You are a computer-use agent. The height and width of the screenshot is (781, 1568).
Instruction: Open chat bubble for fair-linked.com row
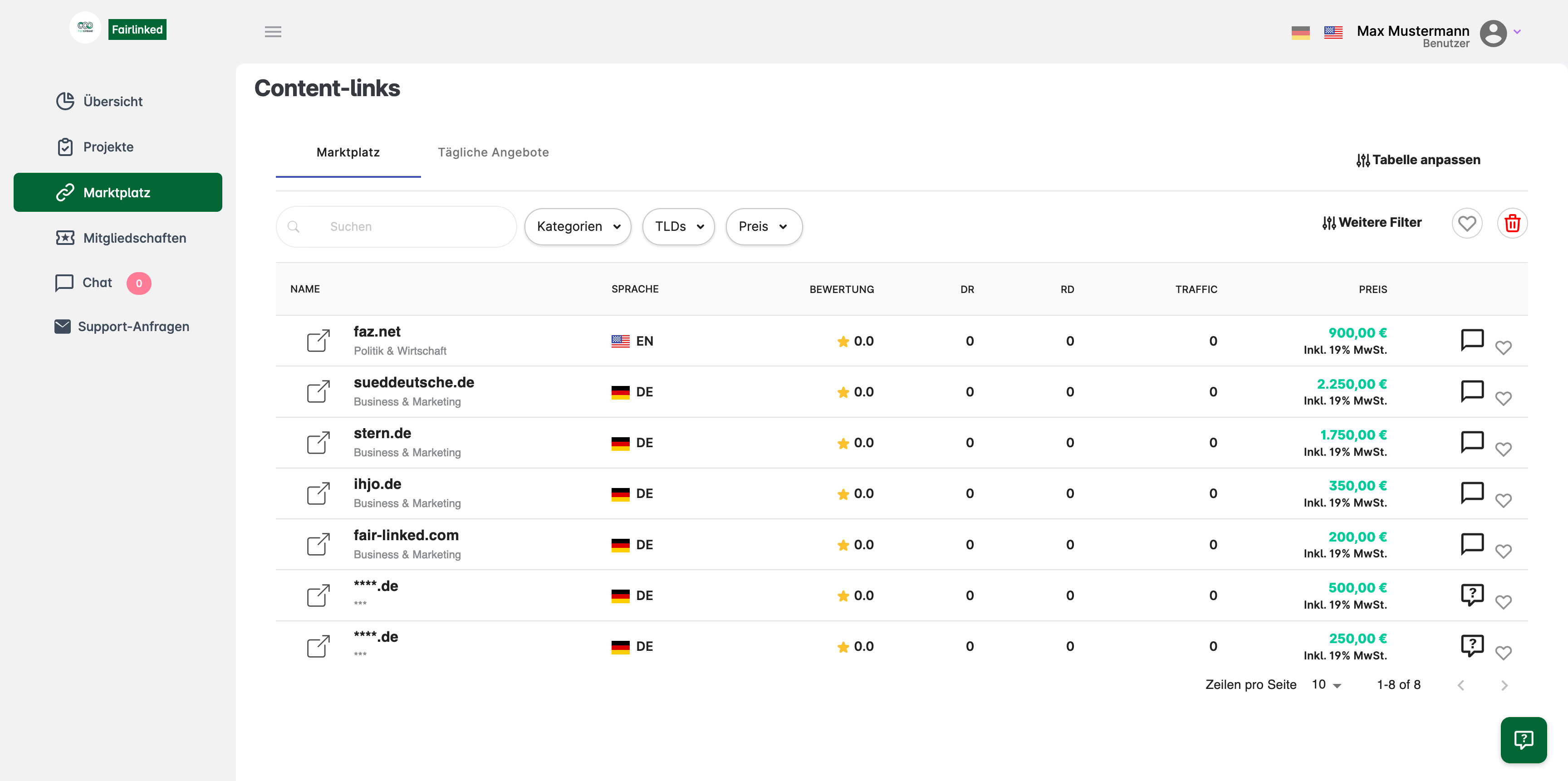[1472, 544]
